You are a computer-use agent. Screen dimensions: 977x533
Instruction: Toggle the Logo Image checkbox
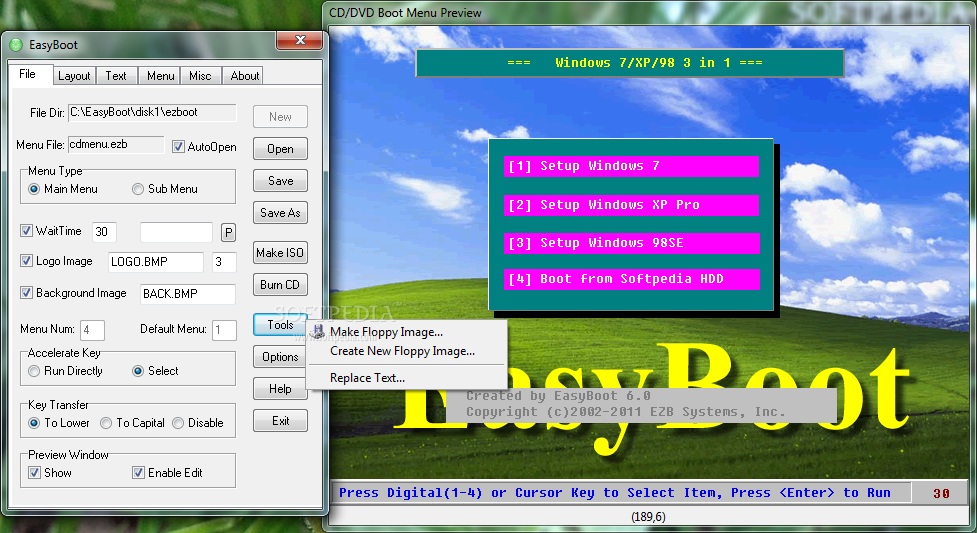pyautogui.click(x=26, y=261)
